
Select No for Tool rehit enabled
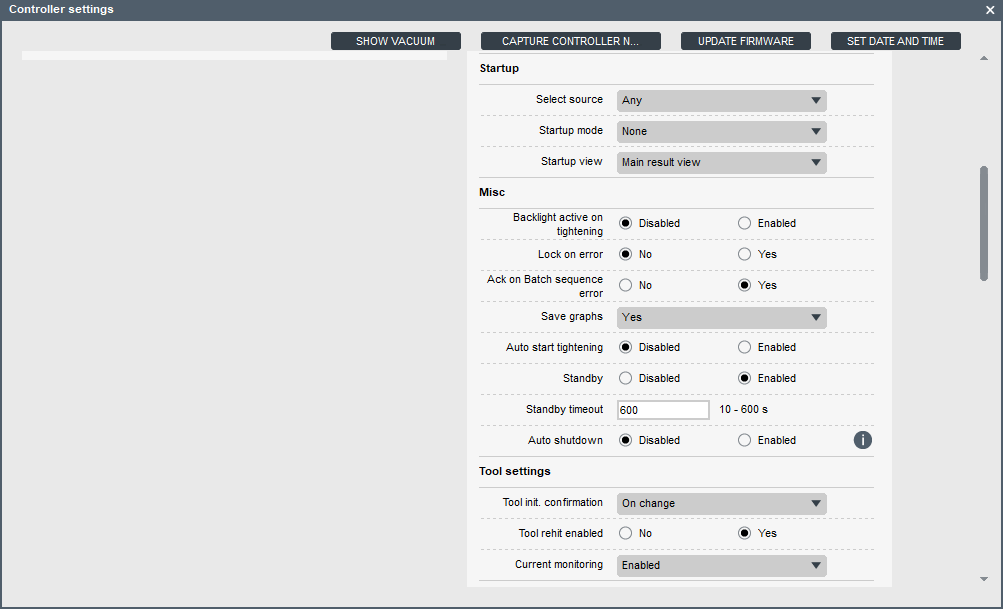(x=626, y=534)
